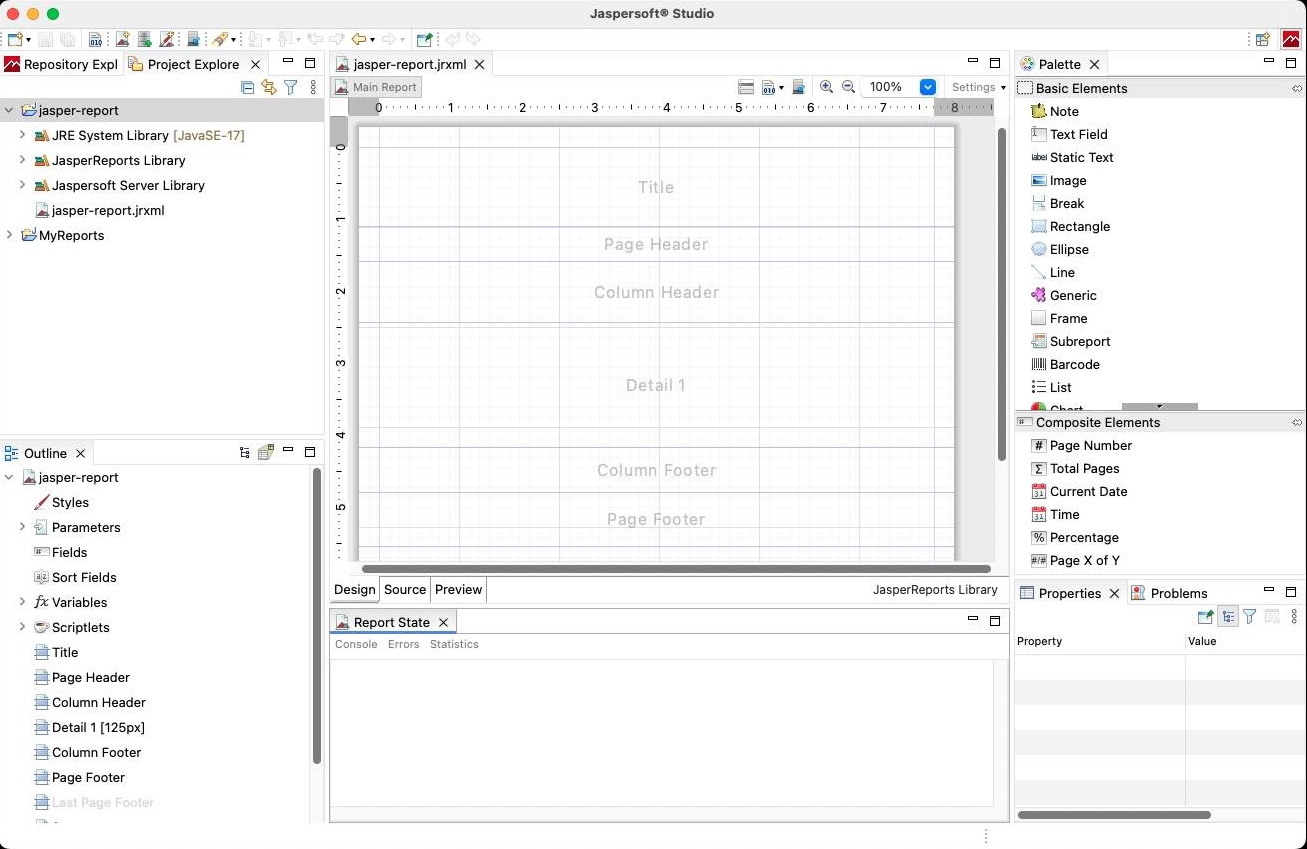This screenshot has height=849, width=1307.
Task: Expand Scriptlets in the Outline
Action: [22, 627]
